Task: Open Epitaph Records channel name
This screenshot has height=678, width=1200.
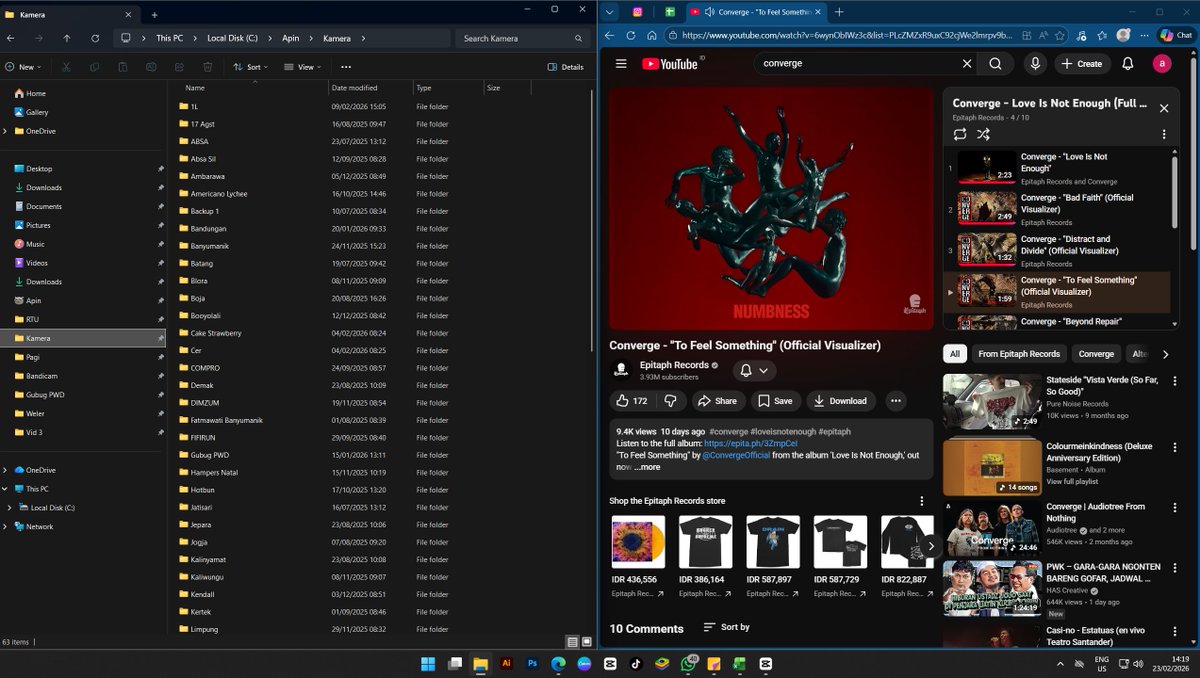Action: tap(672, 365)
